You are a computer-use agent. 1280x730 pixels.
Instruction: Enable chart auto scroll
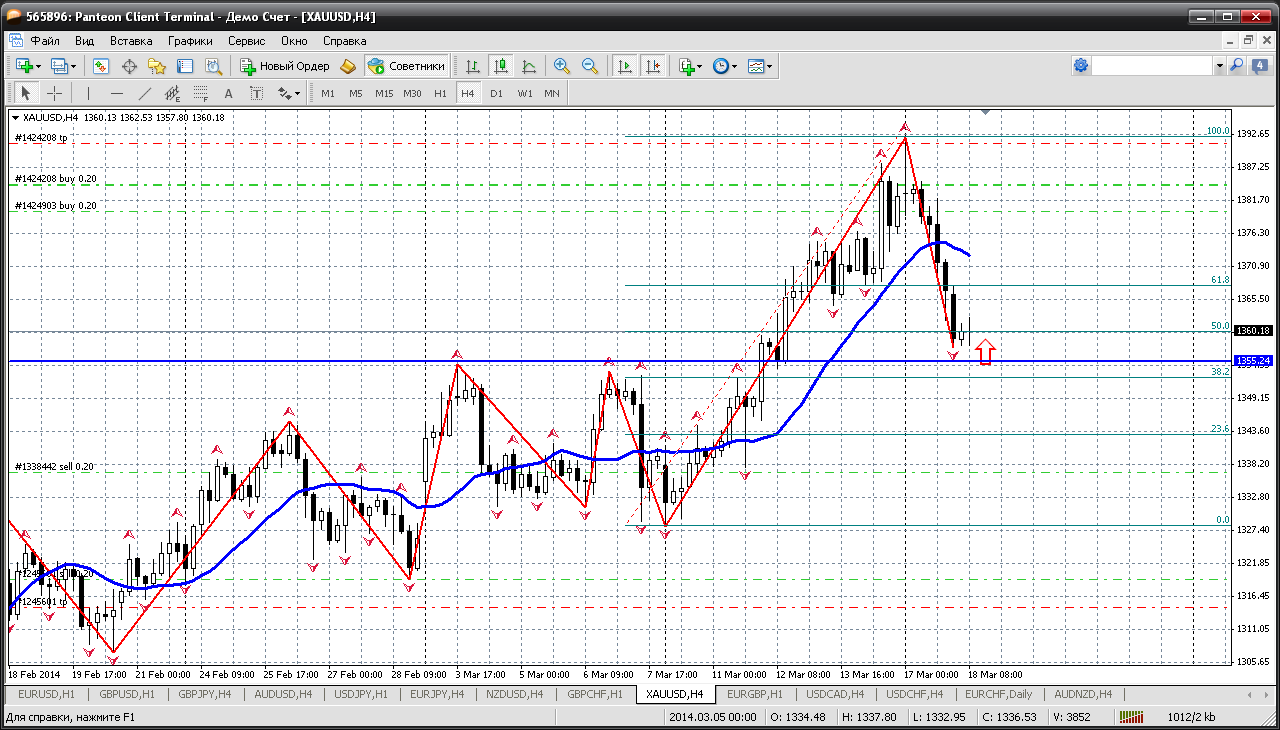(625, 66)
